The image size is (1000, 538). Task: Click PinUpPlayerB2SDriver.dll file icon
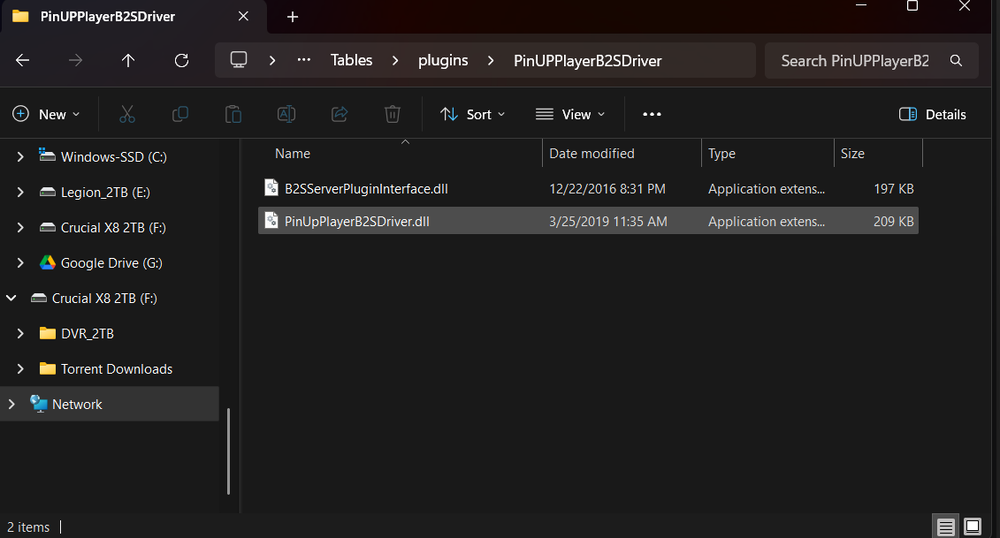pyautogui.click(x=271, y=220)
